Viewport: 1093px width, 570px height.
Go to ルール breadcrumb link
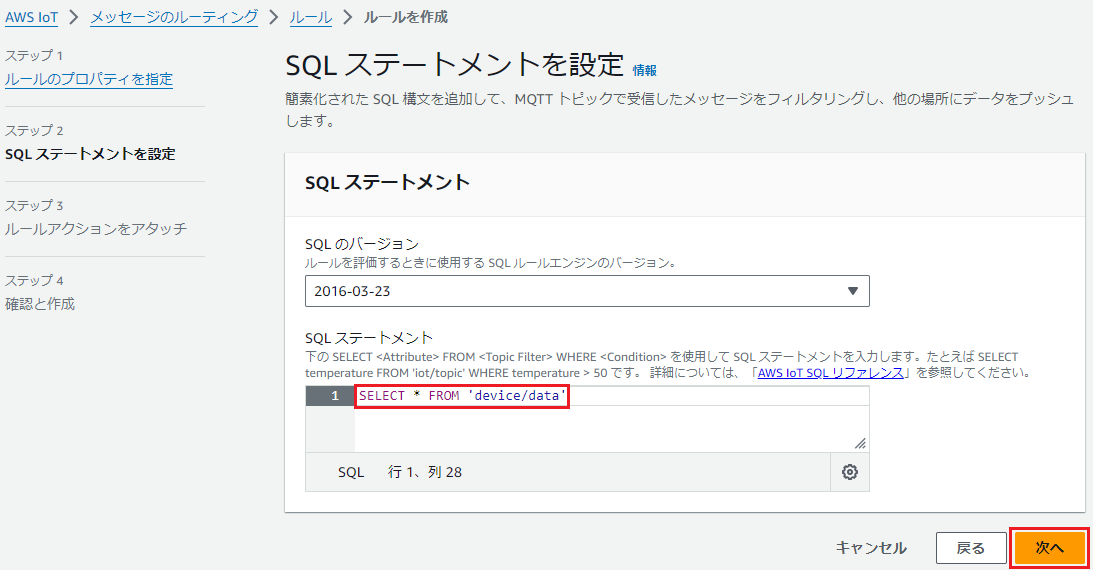pos(311,17)
